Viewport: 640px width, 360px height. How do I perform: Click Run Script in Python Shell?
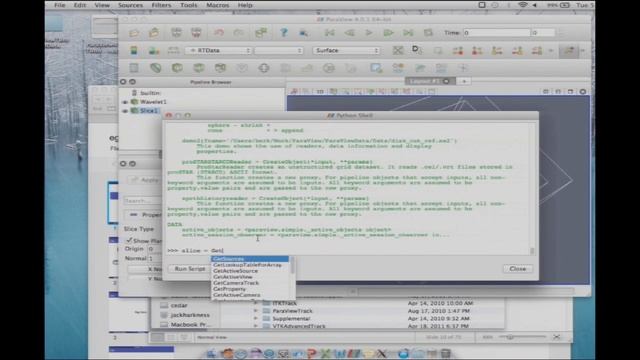(x=190, y=269)
